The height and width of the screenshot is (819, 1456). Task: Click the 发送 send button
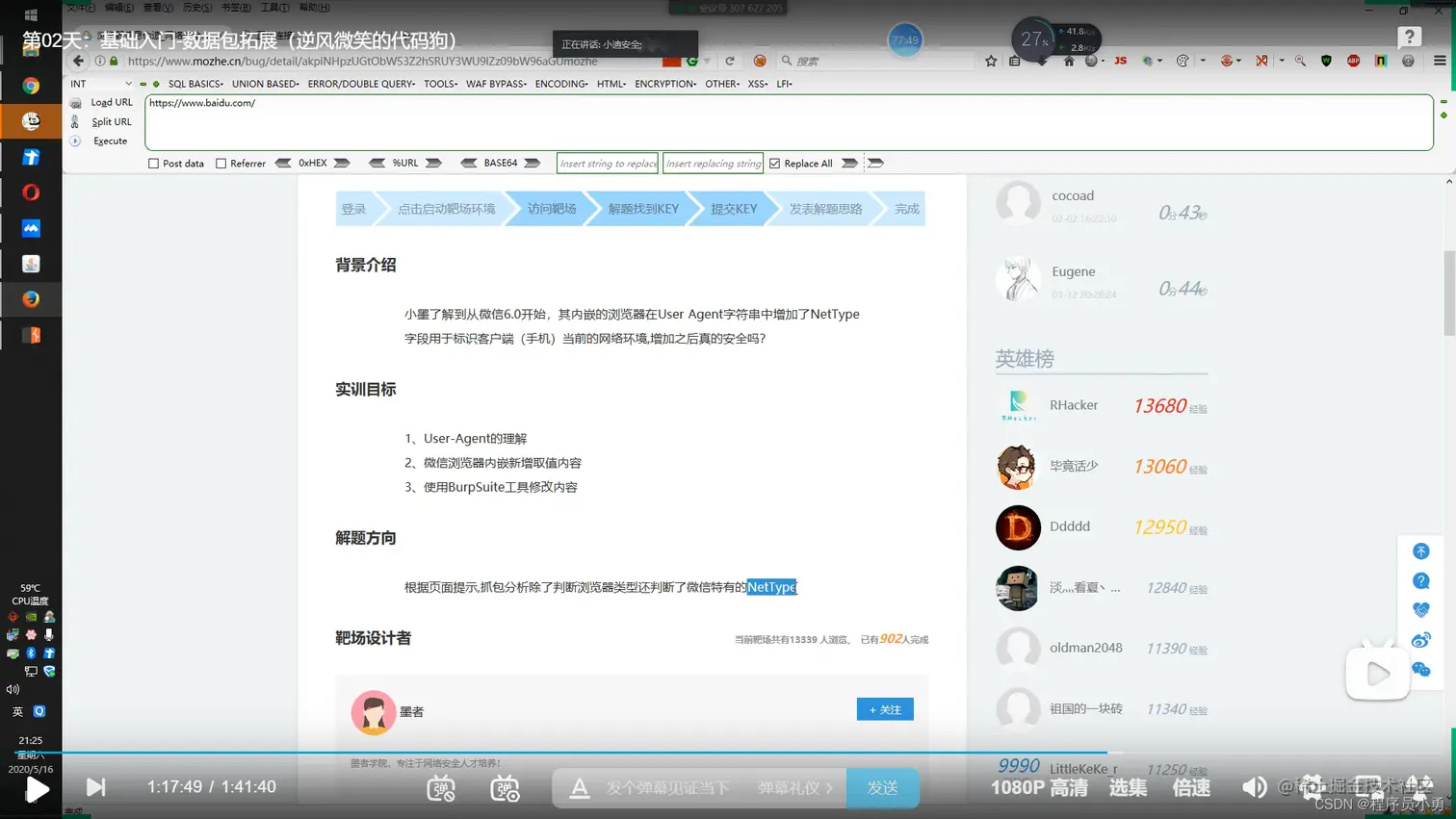click(x=882, y=787)
